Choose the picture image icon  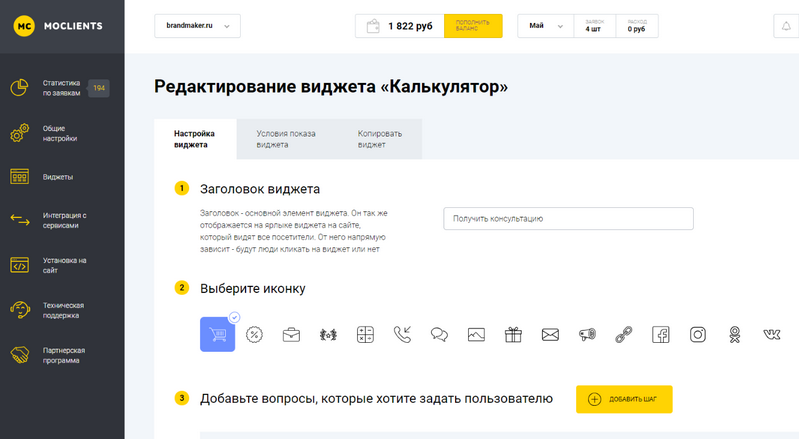click(476, 335)
